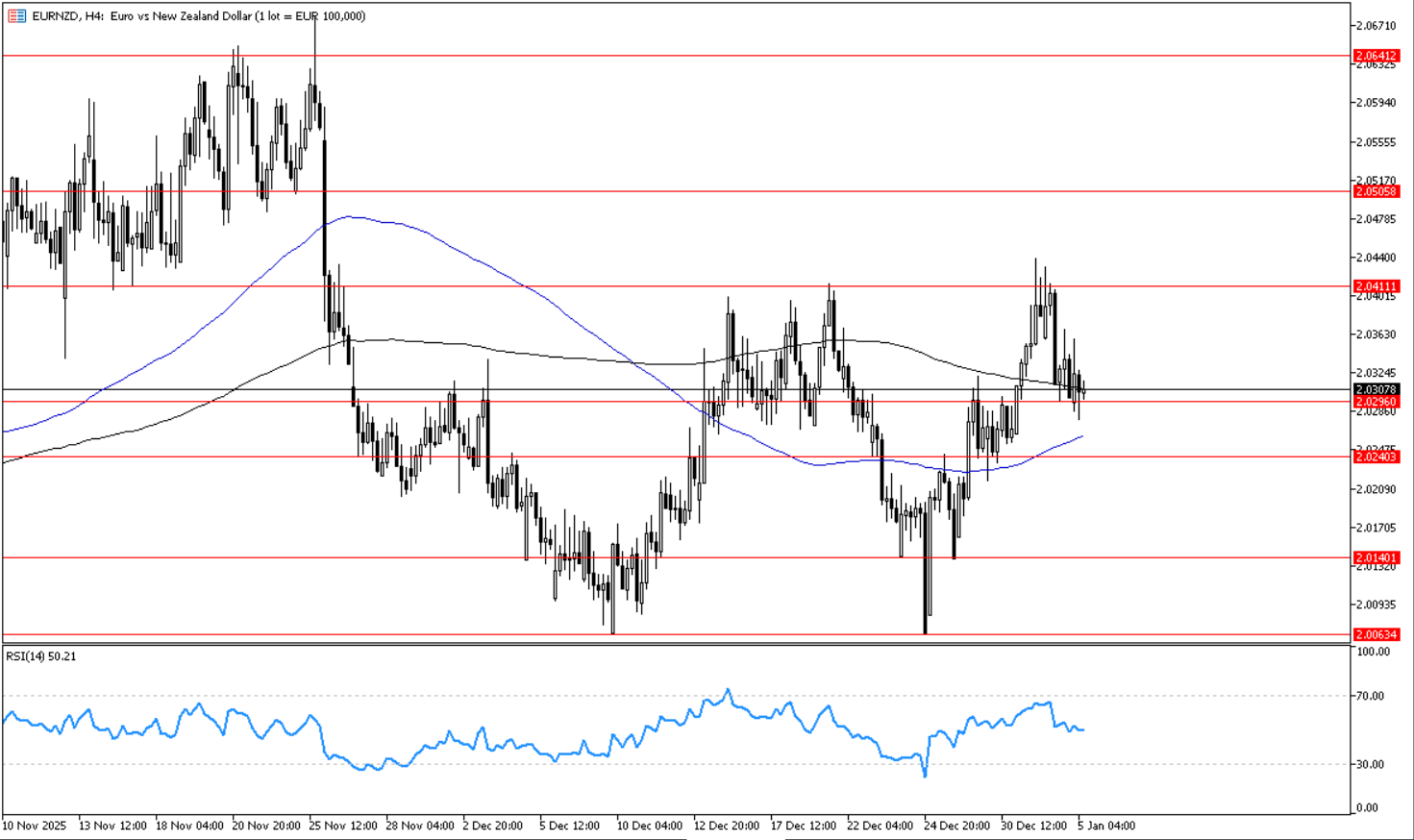Click the 5 Jan 04:00 time axis label

[1105, 826]
